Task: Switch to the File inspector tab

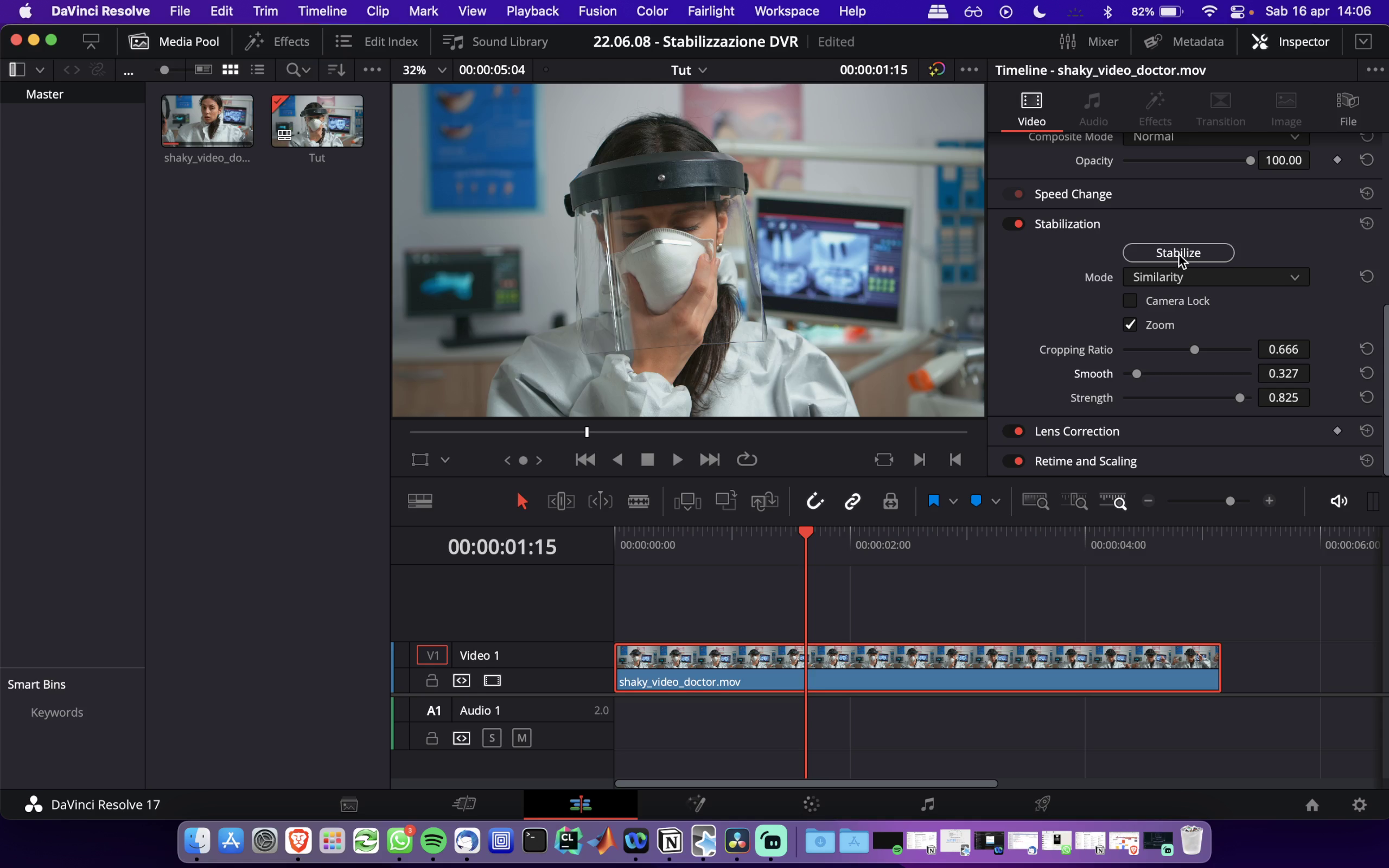Action: 1348,110
